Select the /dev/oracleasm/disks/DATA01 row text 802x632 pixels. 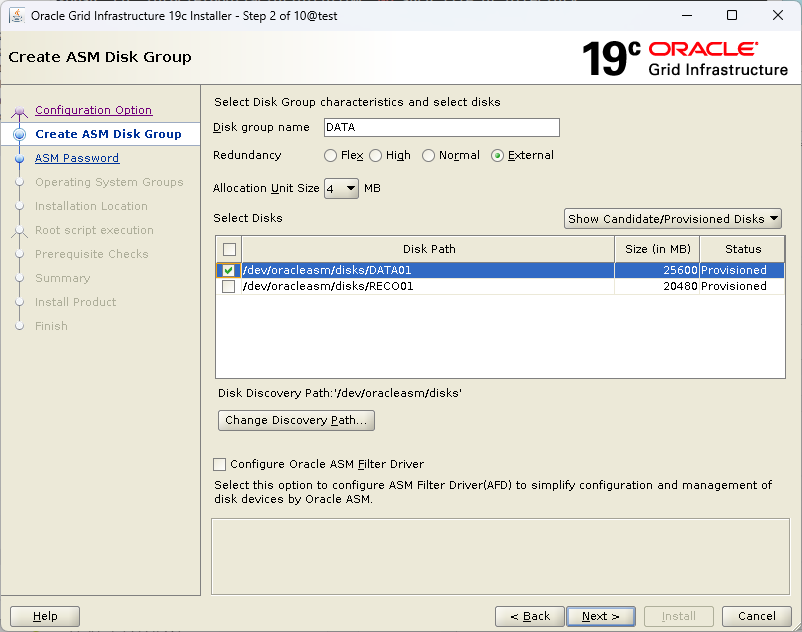[x=327, y=270]
